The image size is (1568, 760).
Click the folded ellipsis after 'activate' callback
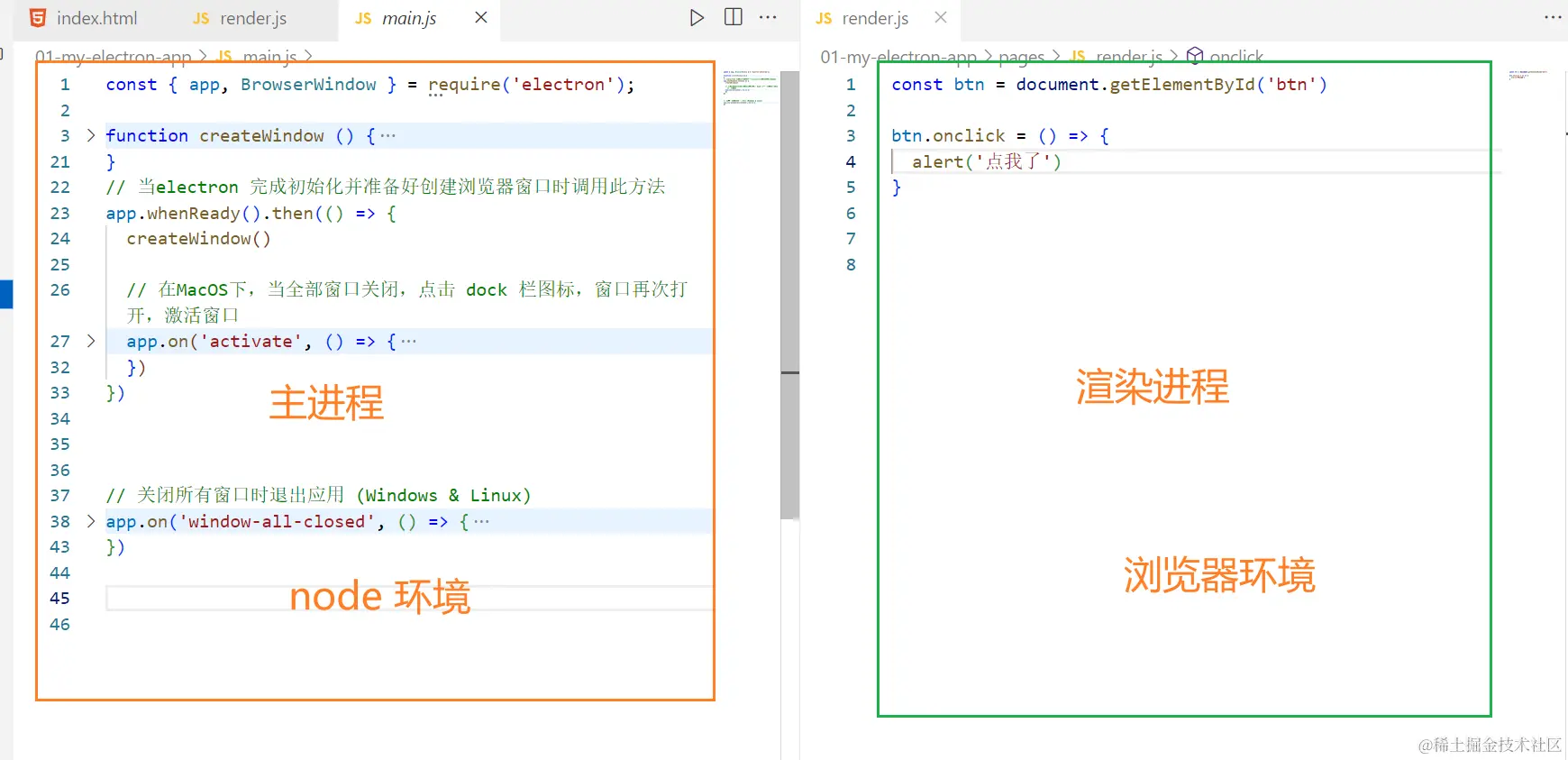tap(408, 342)
